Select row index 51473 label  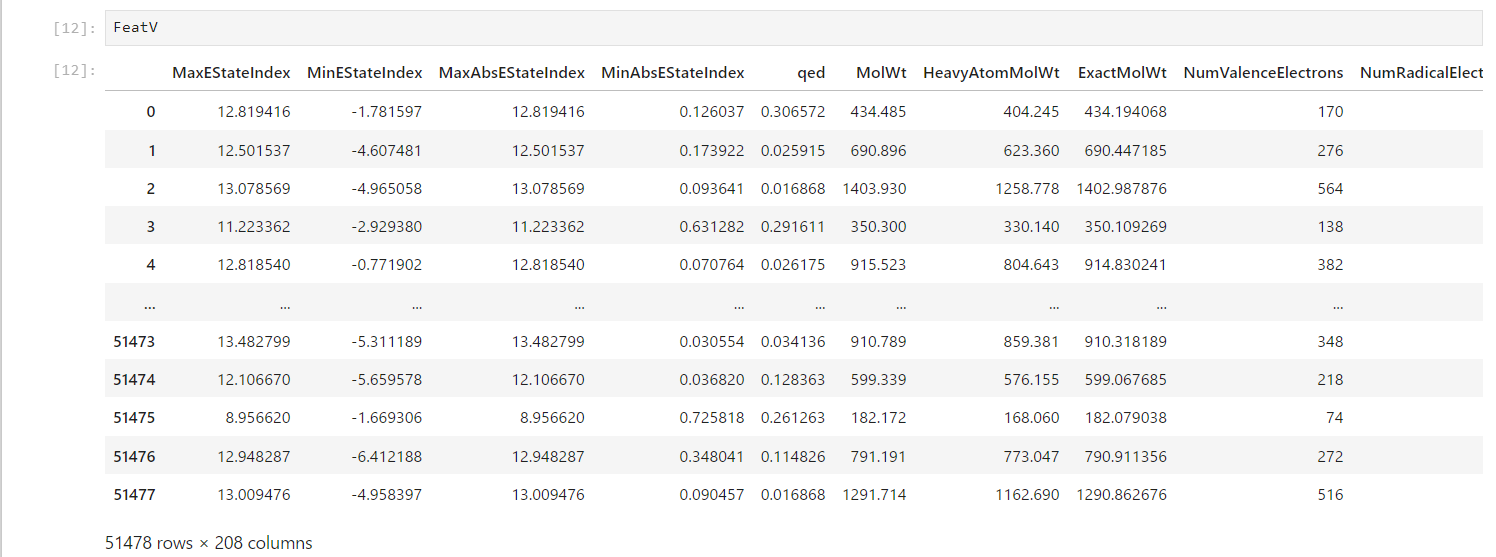point(134,342)
